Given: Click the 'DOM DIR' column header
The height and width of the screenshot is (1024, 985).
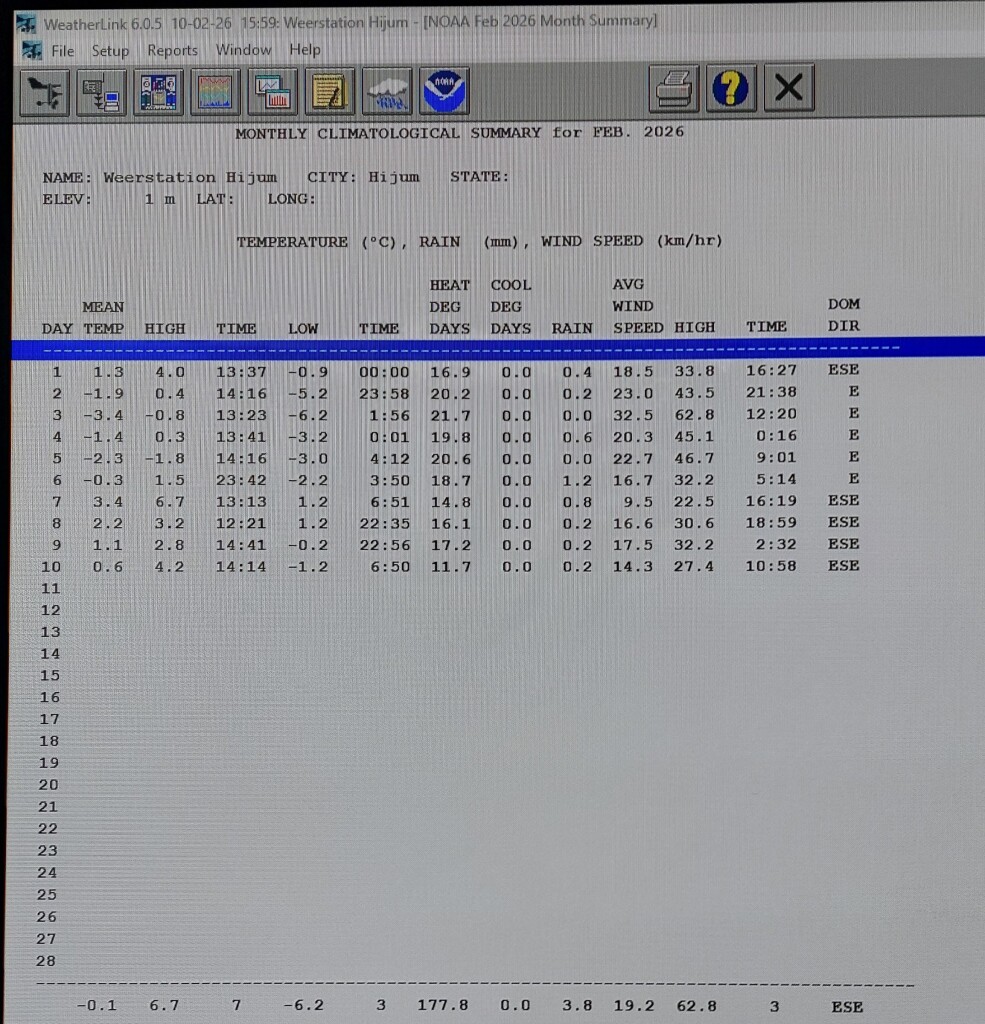Looking at the screenshot, I should 844,315.
